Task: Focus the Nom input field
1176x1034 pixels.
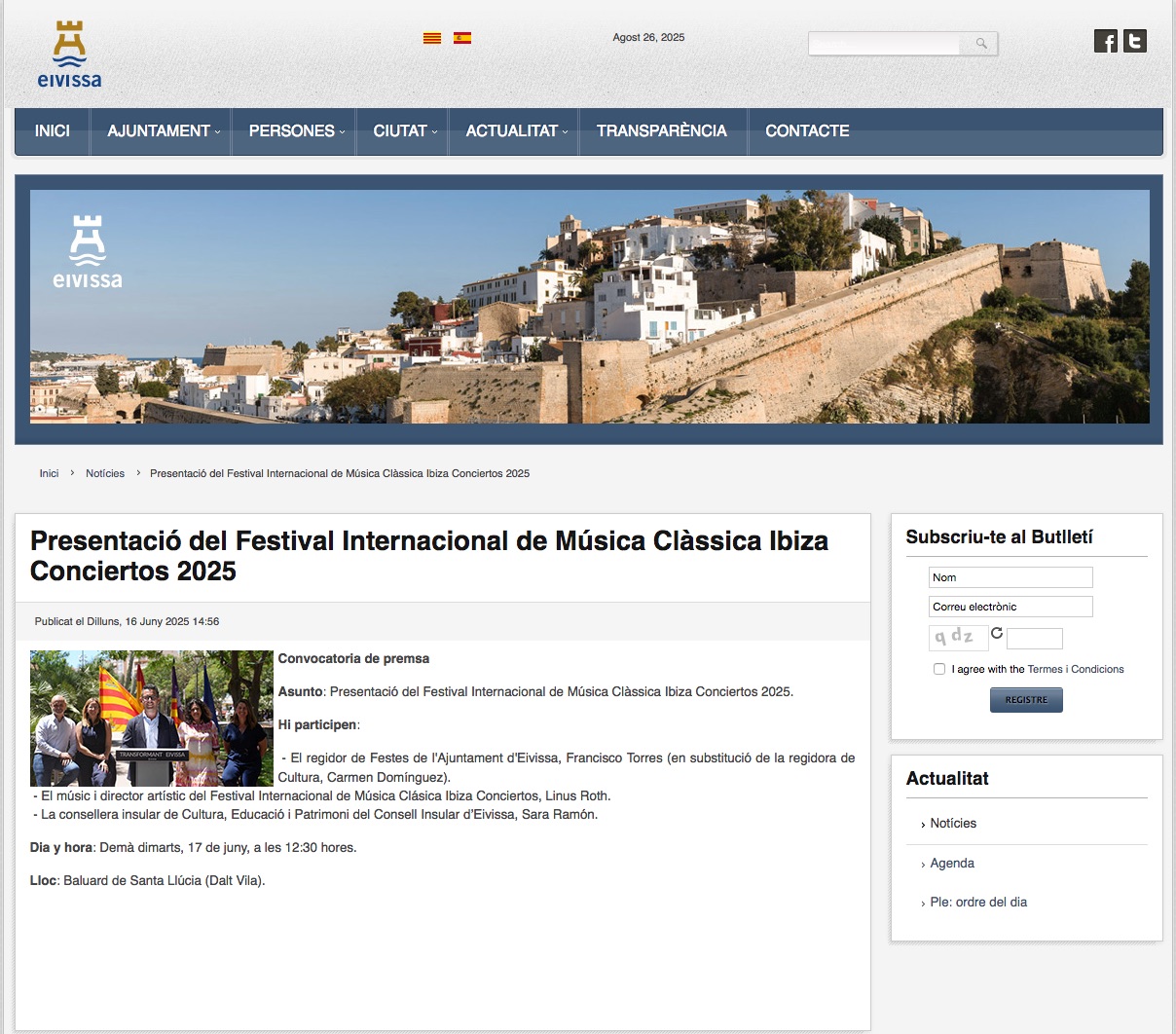Action: 1011,577
